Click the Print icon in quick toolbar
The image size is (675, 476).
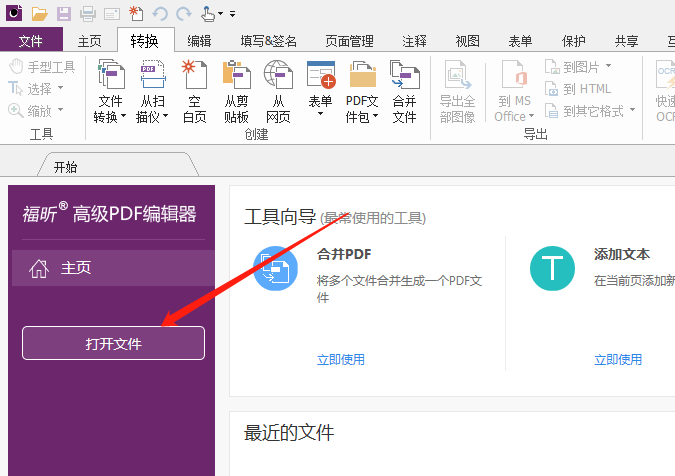[88, 14]
